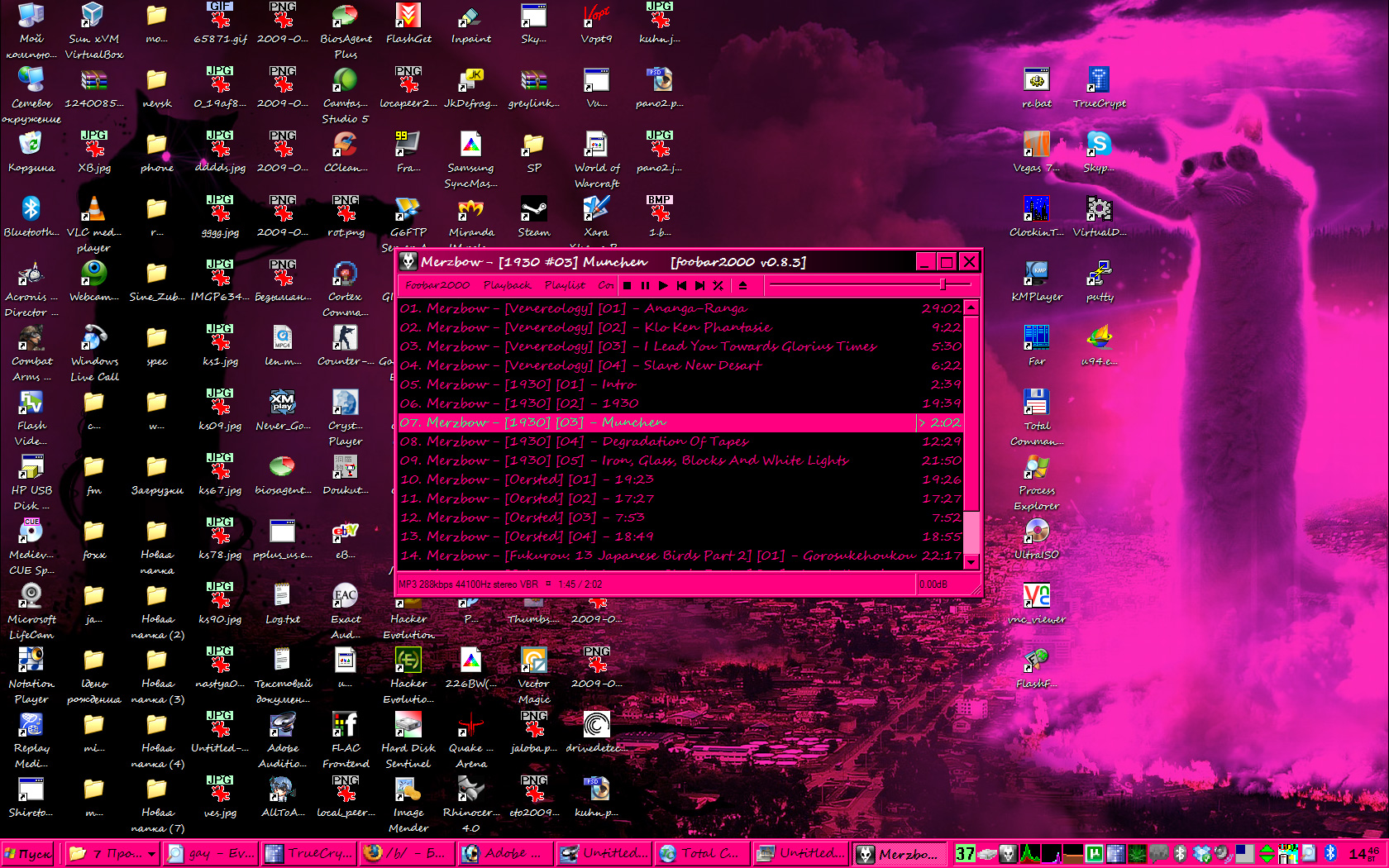Select track 02 Klo Ken Phantasie

[x=680, y=327]
